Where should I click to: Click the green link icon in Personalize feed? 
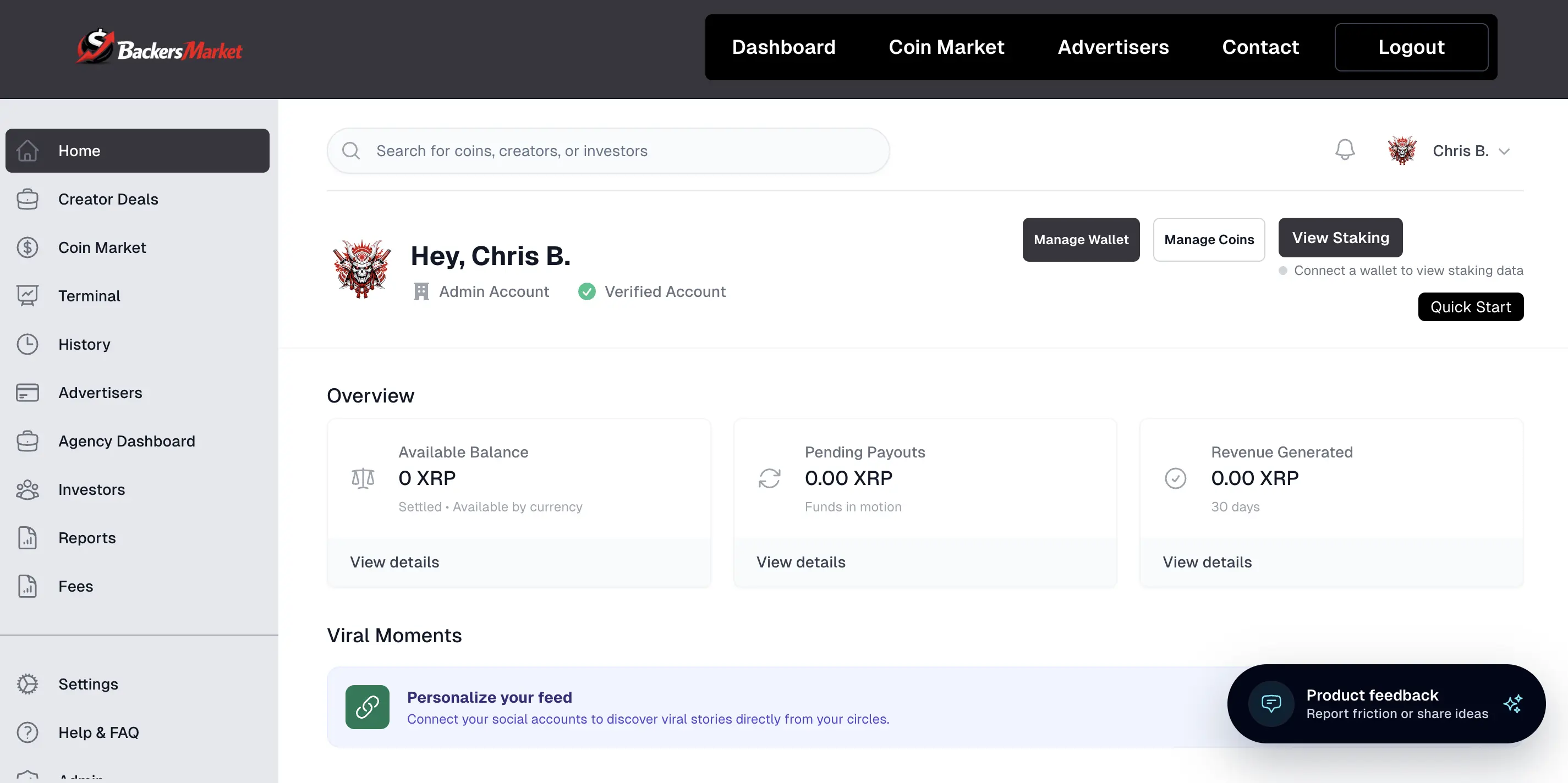(367, 707)
